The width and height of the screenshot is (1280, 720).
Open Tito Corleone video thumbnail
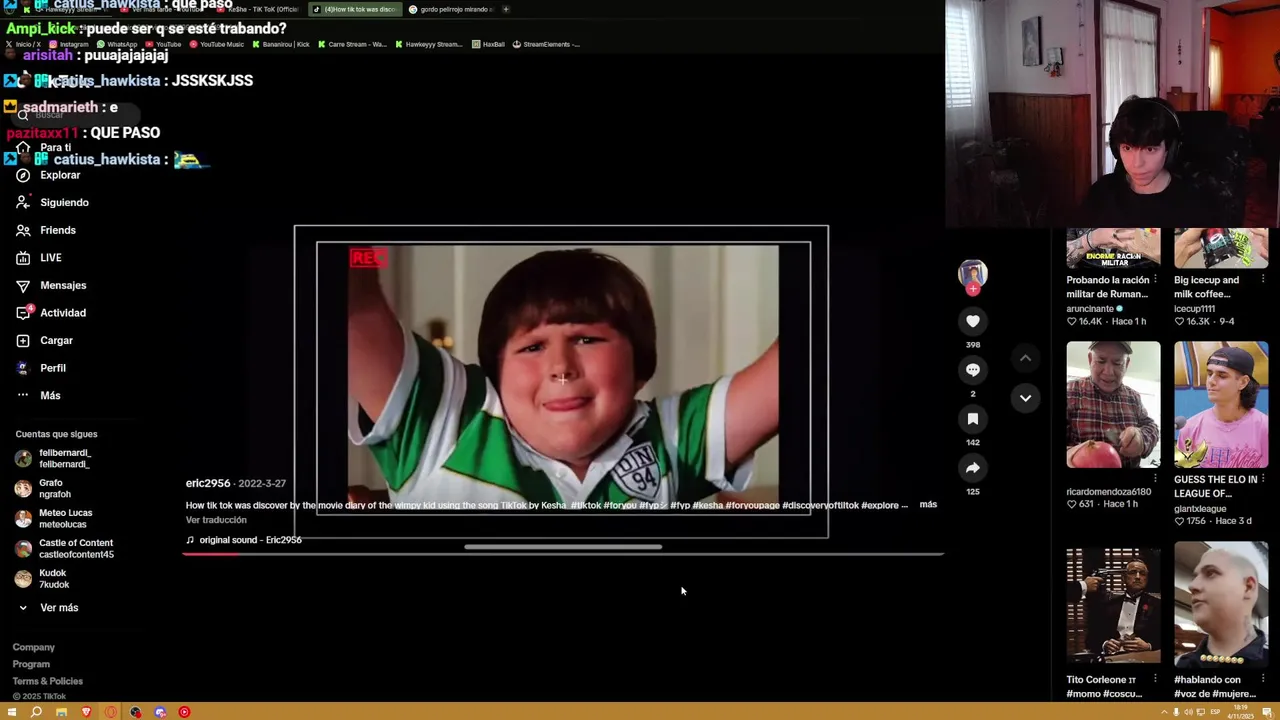pos(1113,605)
